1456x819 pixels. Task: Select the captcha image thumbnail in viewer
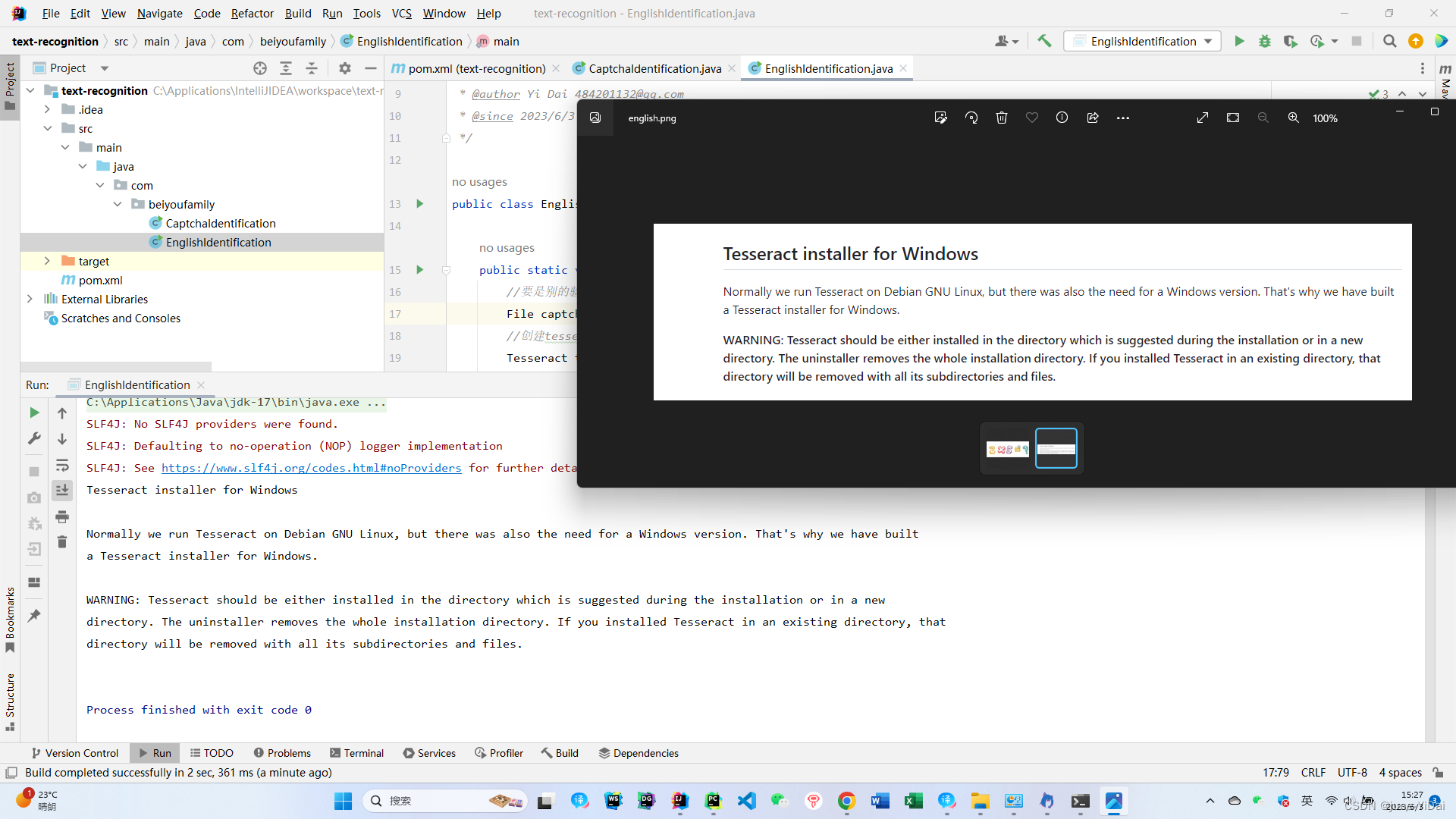coord(1008,447)
